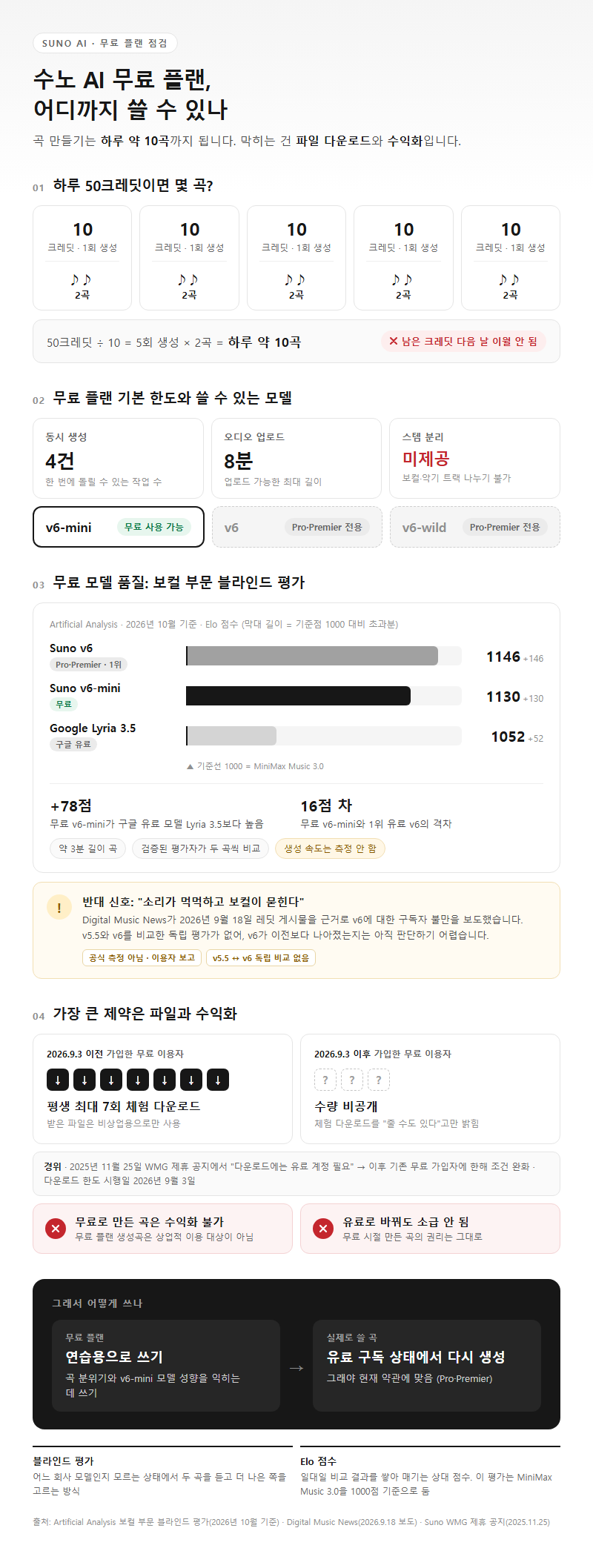The width and height of the screenshot is (593, 1568).
Task: Click the 2026.9.3 이후 가입한 무료 이용자 label
Action: pos(382,1054)
